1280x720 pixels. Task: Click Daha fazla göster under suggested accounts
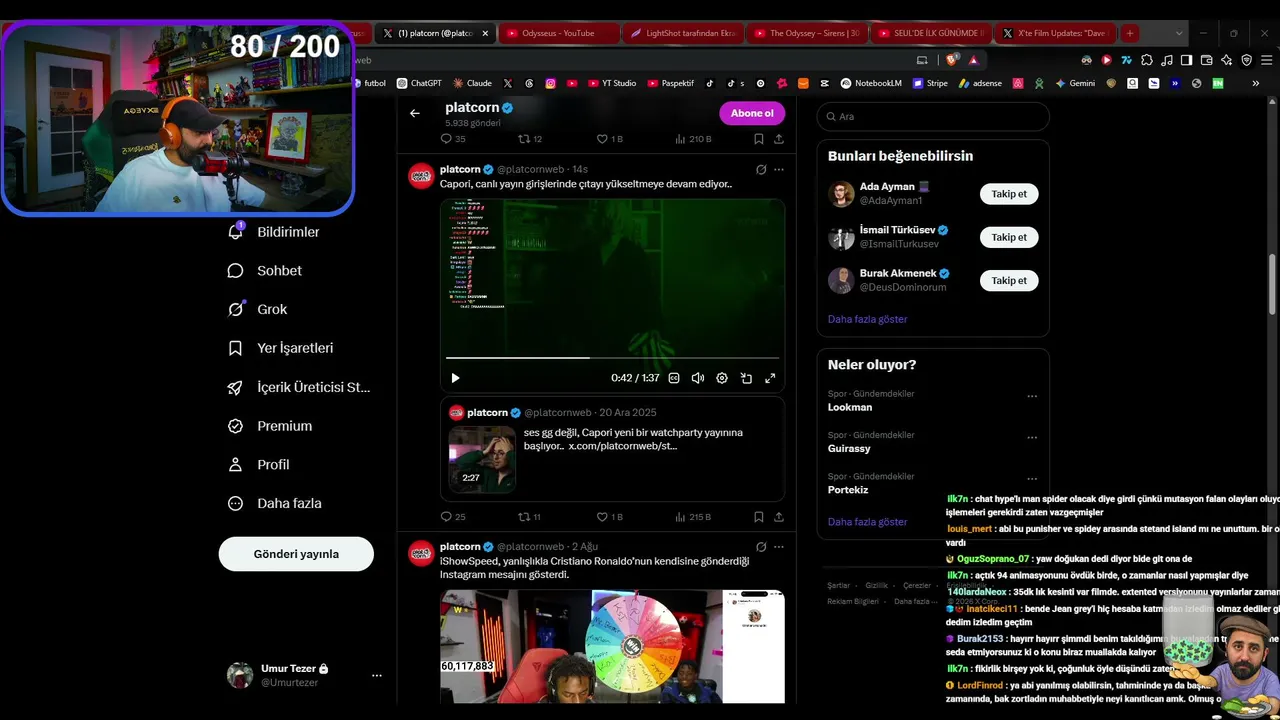[x=868, y=319]
